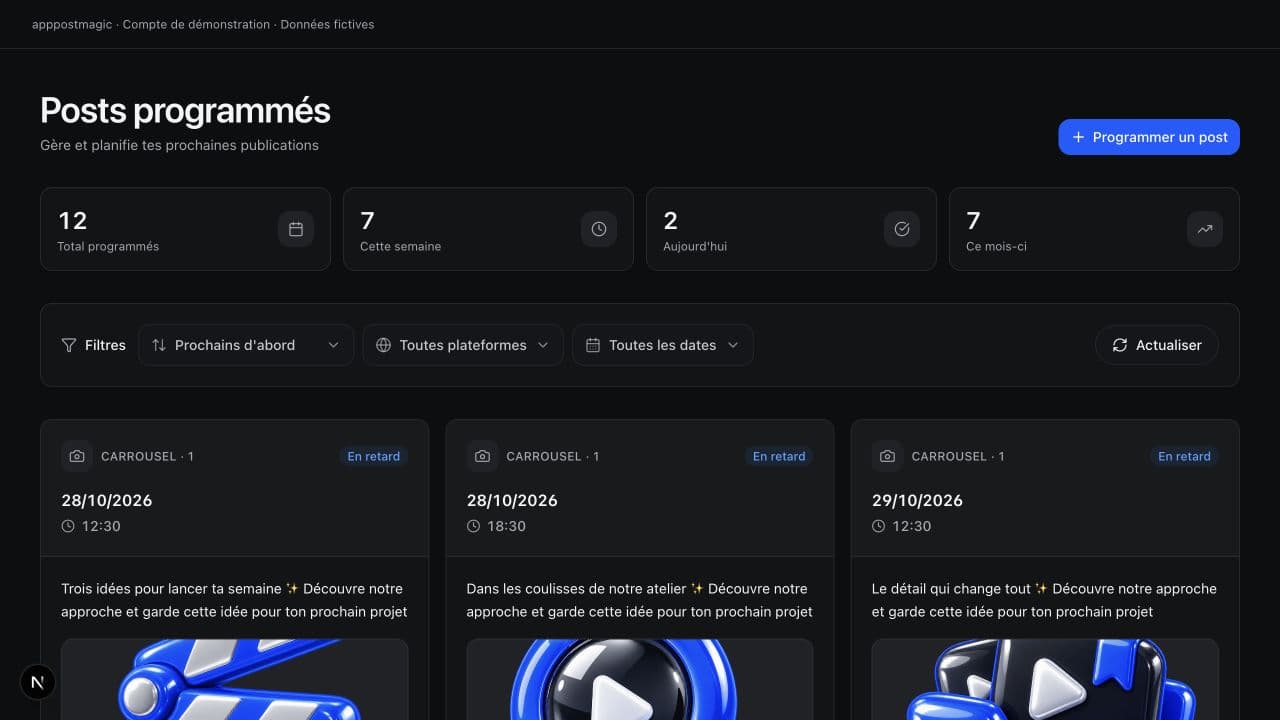Viewport: 1280px width, 720px height.
Task: Click the Actualiser refresh button
Action: tap(1157, 345)
